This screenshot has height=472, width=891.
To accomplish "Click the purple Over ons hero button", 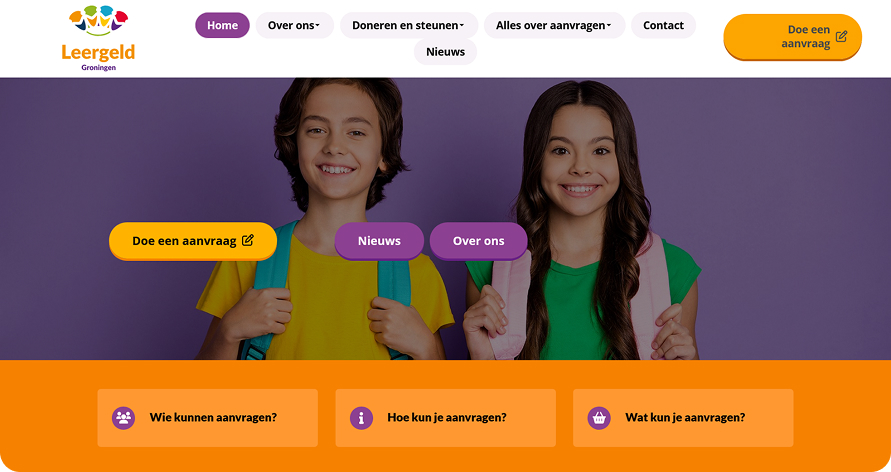I will pos(478,241).
